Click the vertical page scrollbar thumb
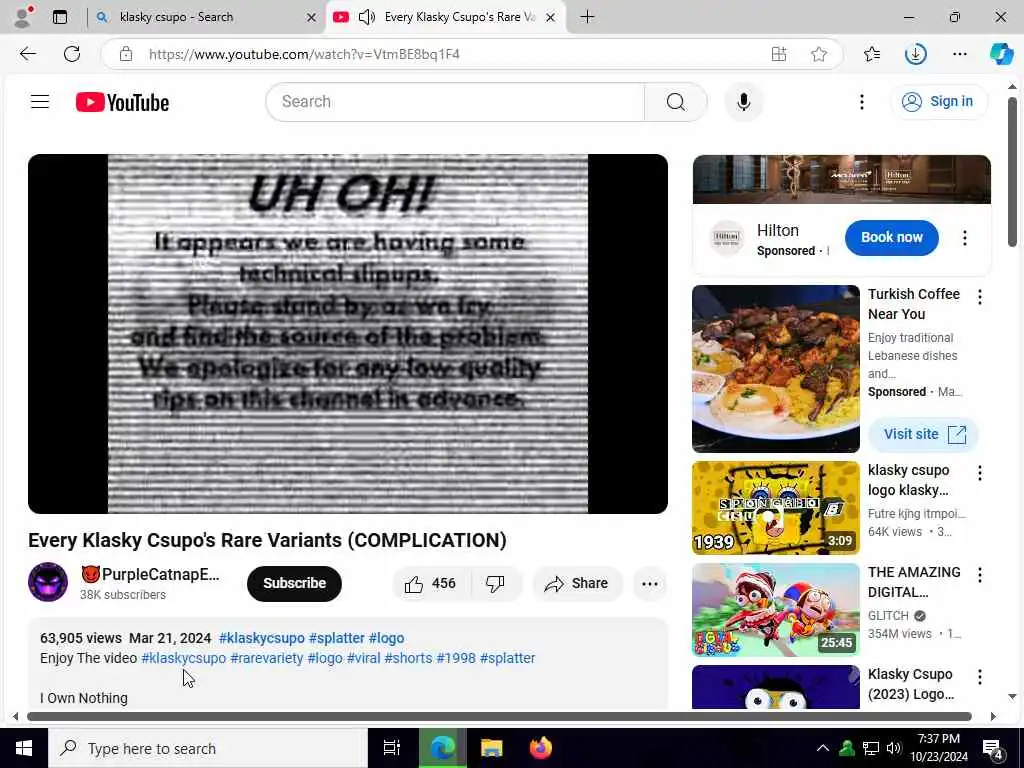The image size is (1024, 768). [1012, 172]
